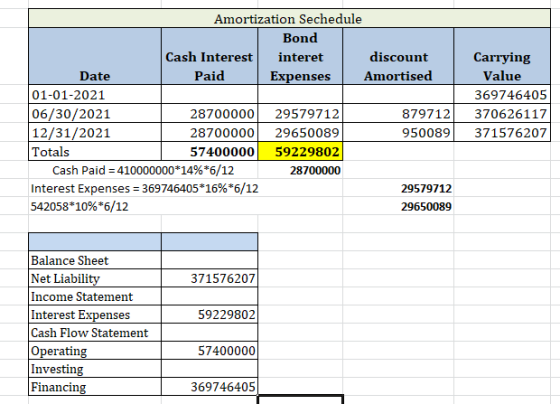The image size is (560, 404).
Task: Click the 'Cash Interest Paid' header cell
Action: [x=209, y=56]
